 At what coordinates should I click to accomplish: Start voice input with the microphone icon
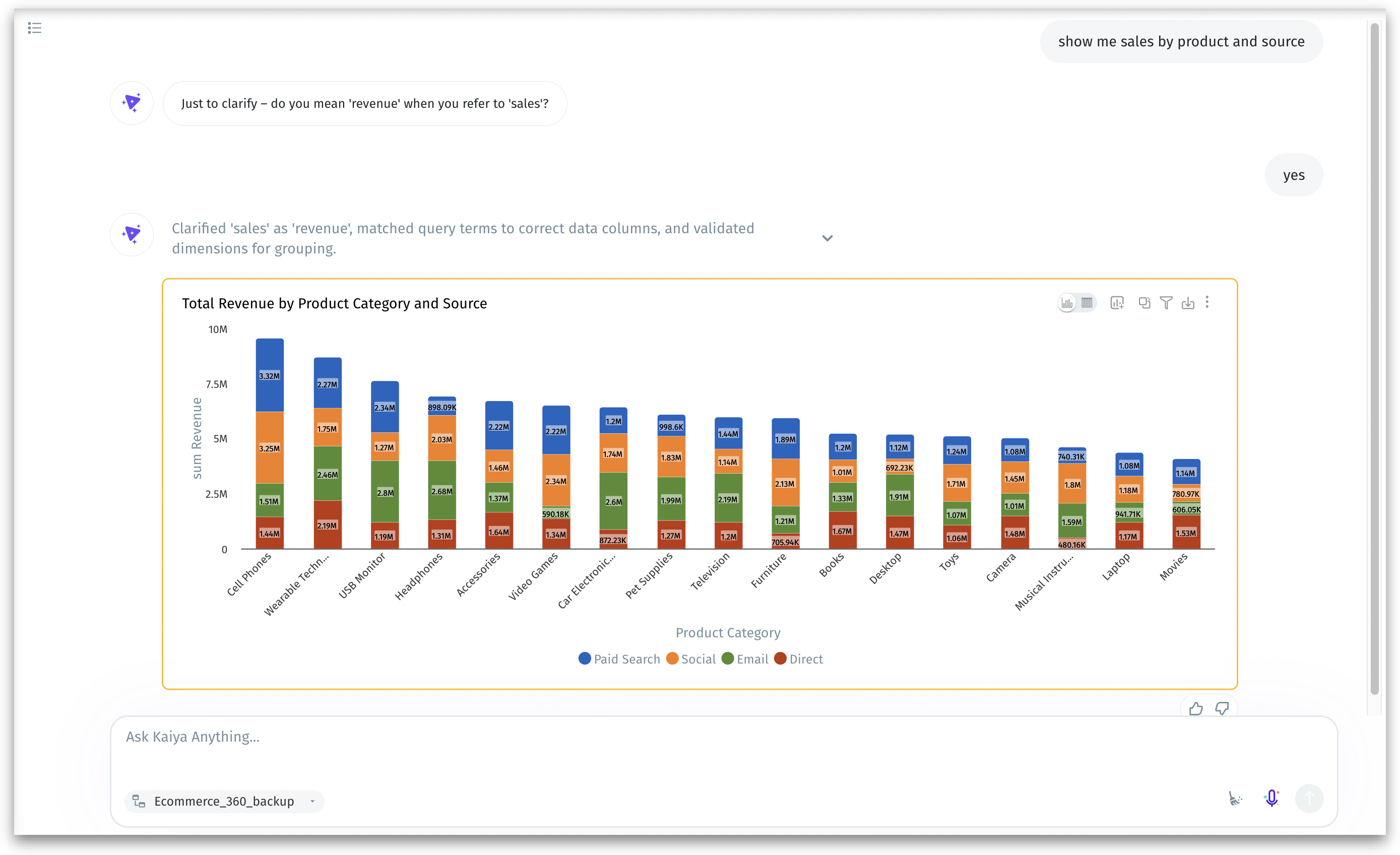click(x=1271, y=798)
